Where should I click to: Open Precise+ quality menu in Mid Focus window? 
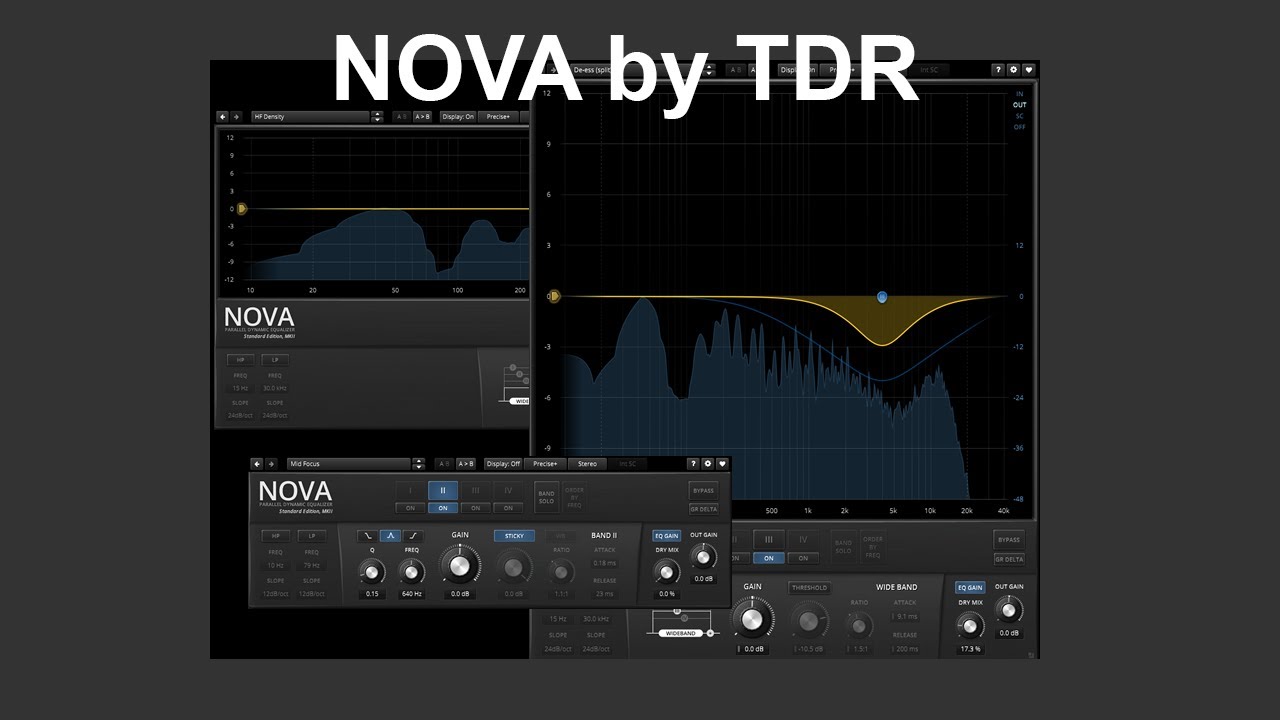pos(546,464)
